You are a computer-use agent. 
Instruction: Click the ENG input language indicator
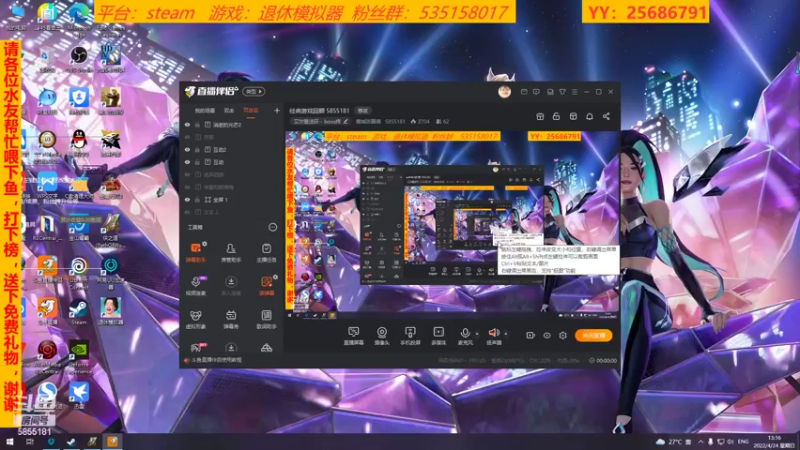pyautogui.click(x=743, y=441)
